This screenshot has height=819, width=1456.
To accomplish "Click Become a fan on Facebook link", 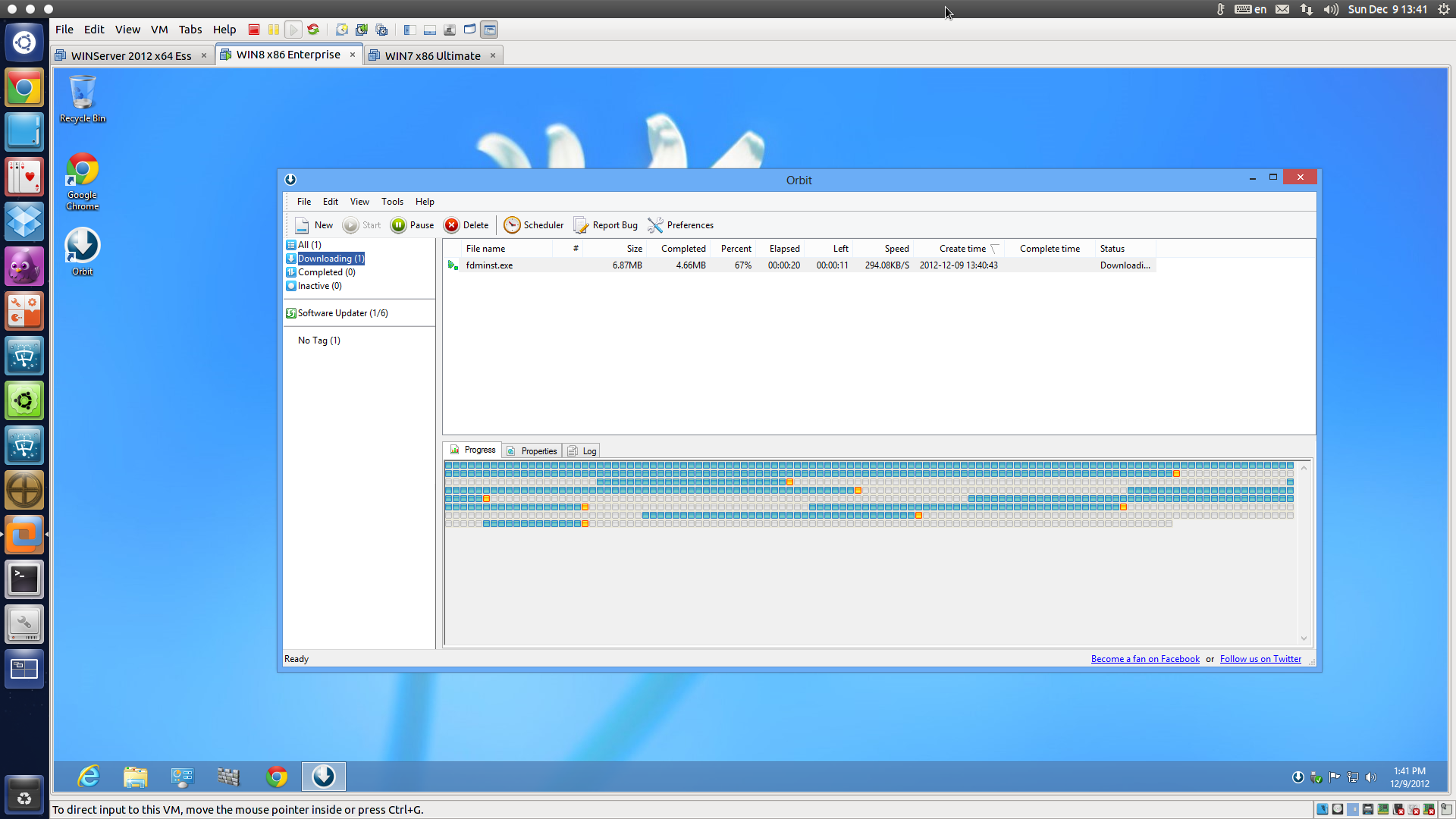I will 1144,659.
